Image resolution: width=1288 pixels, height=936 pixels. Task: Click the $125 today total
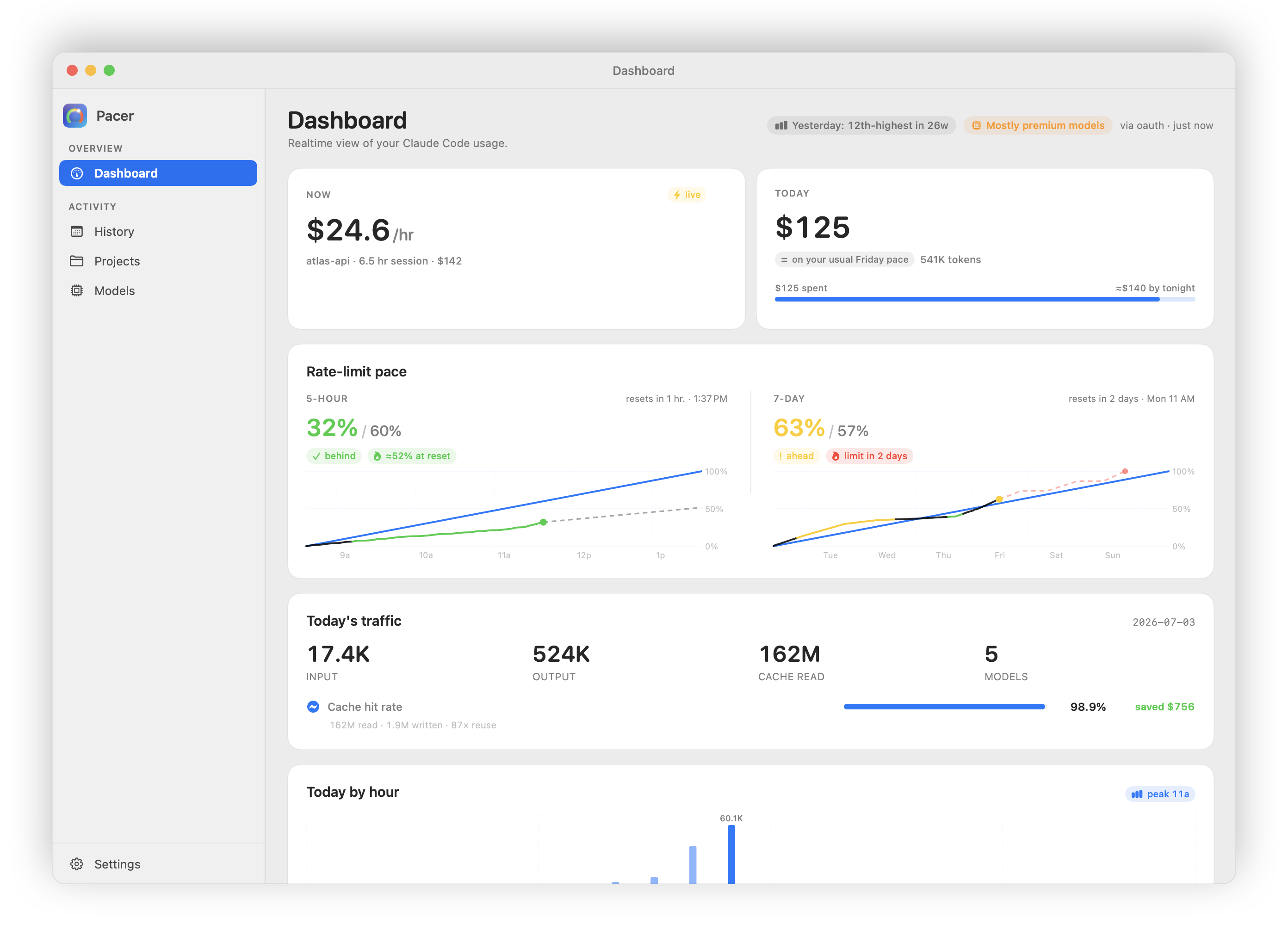813,227
